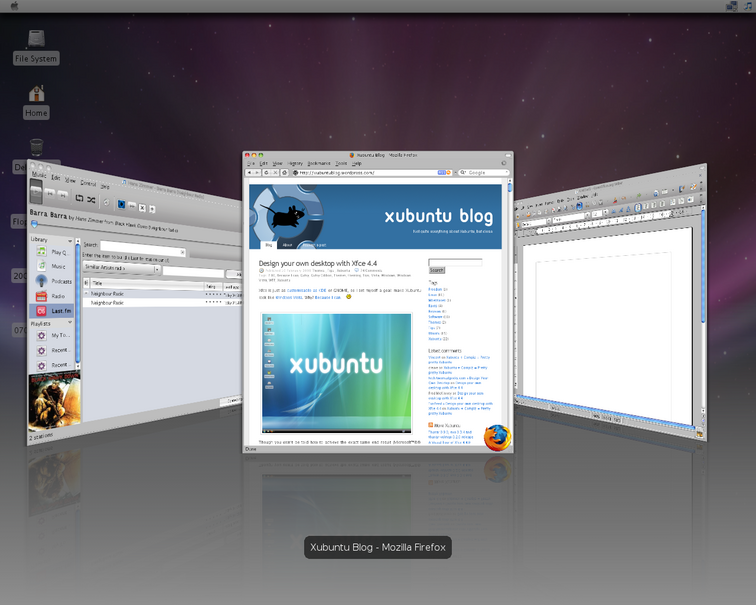The height and width of the screenshot is (605, 756).
Task: Click the orange RSS feed icon in URL bar
Action: pos(448,173)
